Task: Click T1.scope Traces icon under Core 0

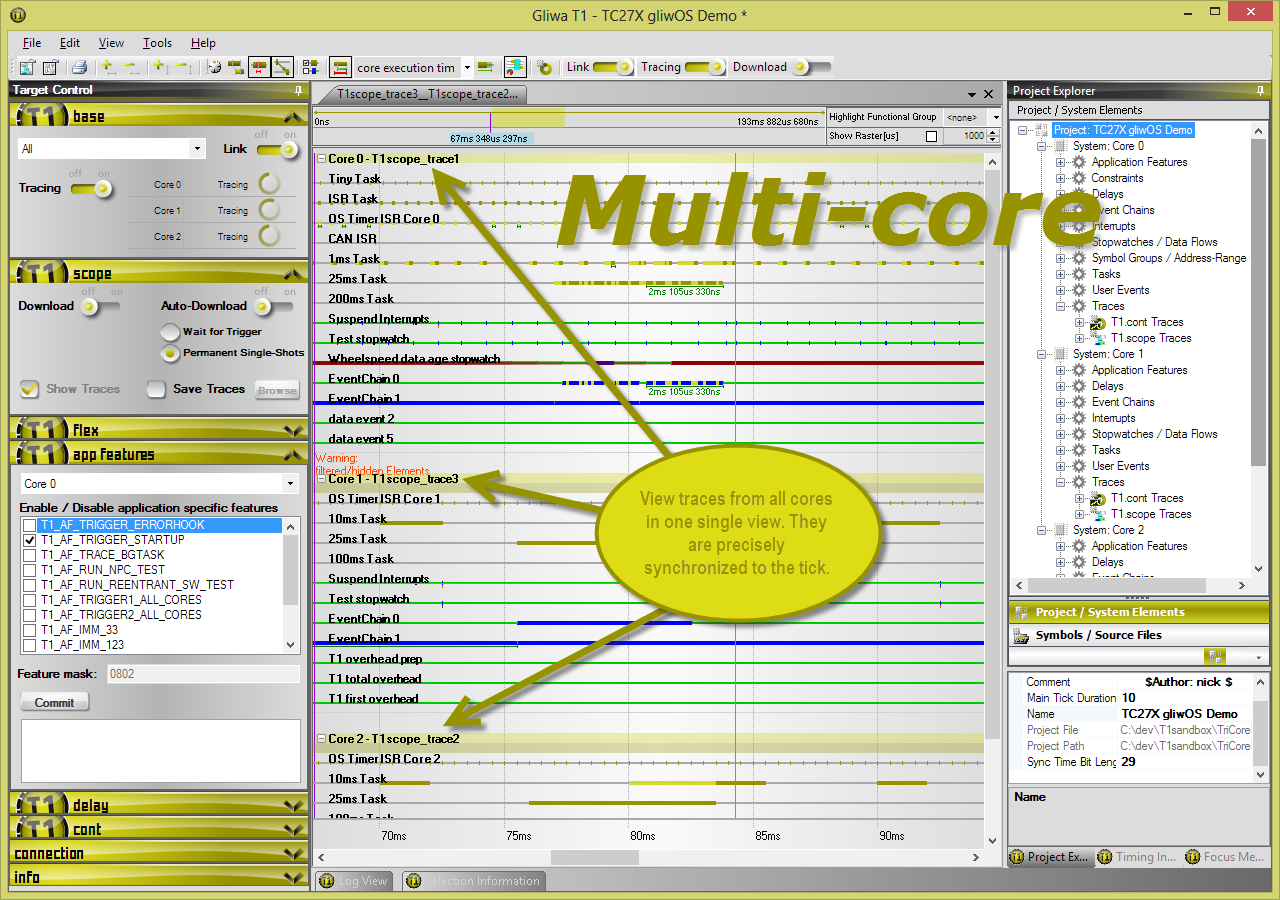Action: pos(1098,338)
